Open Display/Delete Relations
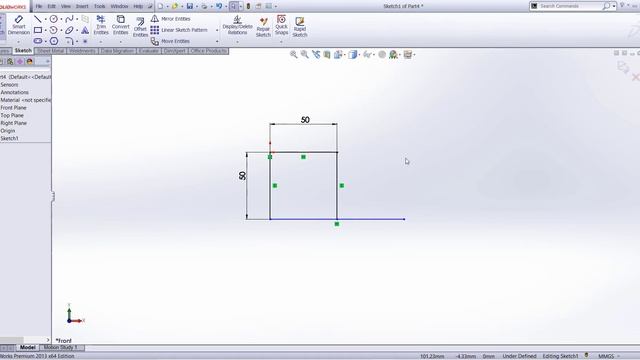 pos(237,25)
